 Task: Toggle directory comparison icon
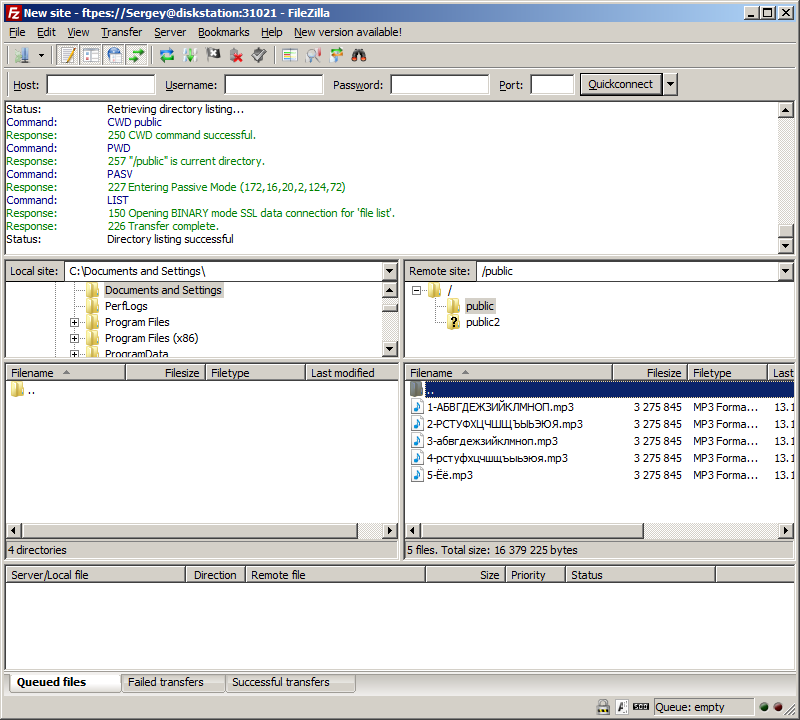click(x=313, y=55)
